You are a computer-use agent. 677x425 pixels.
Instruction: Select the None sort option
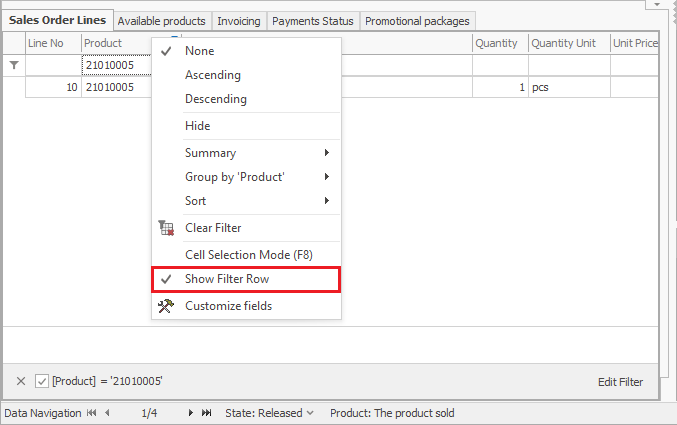coord(199,51)
